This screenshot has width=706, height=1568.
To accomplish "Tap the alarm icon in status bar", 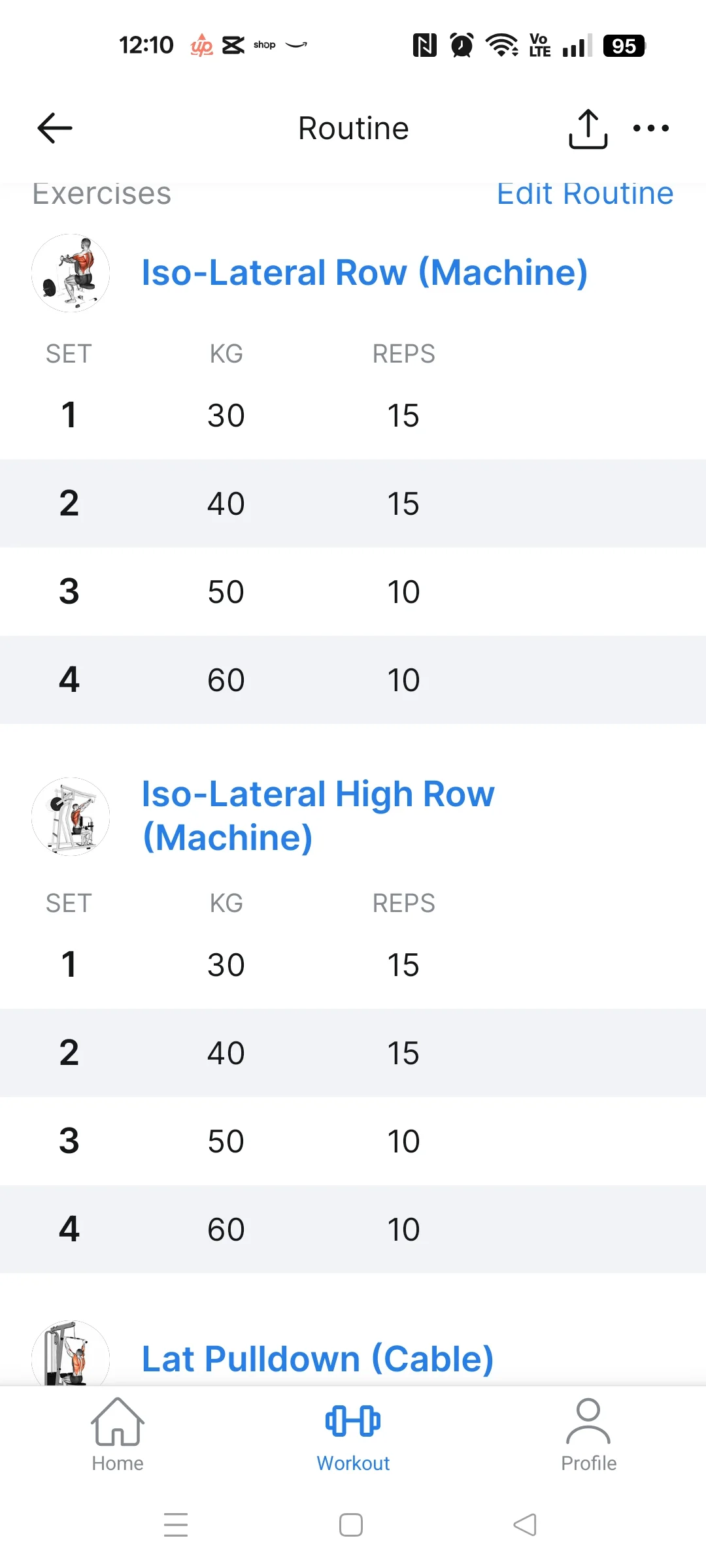I will (x=462, y=46).
